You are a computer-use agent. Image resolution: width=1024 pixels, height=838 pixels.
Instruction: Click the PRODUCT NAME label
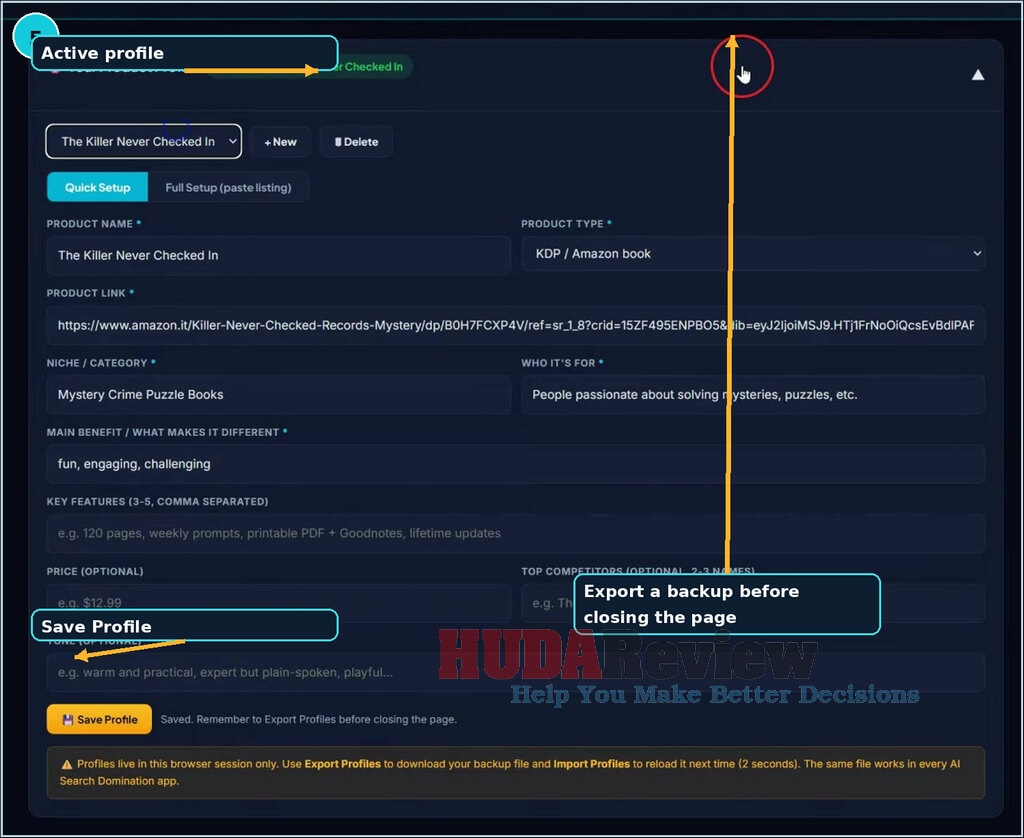tap(89, 223)
